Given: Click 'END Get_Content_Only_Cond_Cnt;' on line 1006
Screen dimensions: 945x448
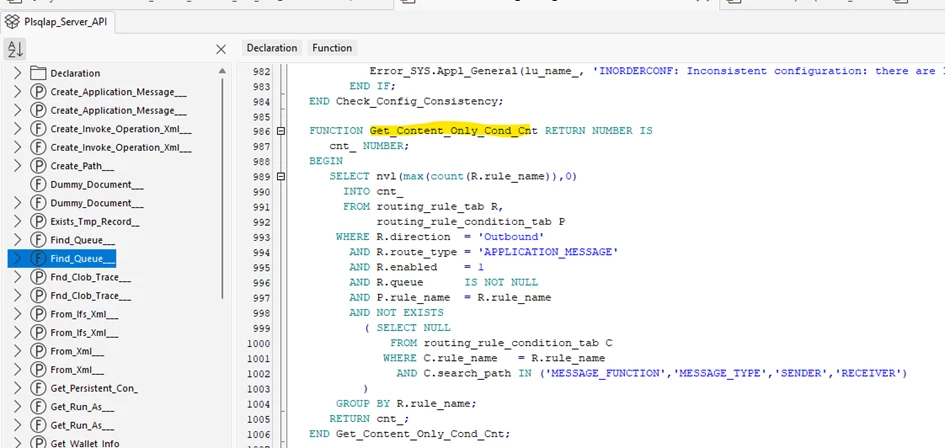Looking at the screenshot, I should pos(409,434).
